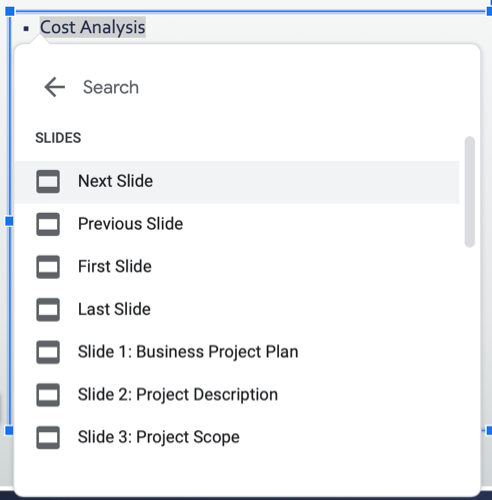Click the left-middle text box resize handle
The height and width of the screenshot is (500, 492).
pyautogui.click(x=9, y=221)
